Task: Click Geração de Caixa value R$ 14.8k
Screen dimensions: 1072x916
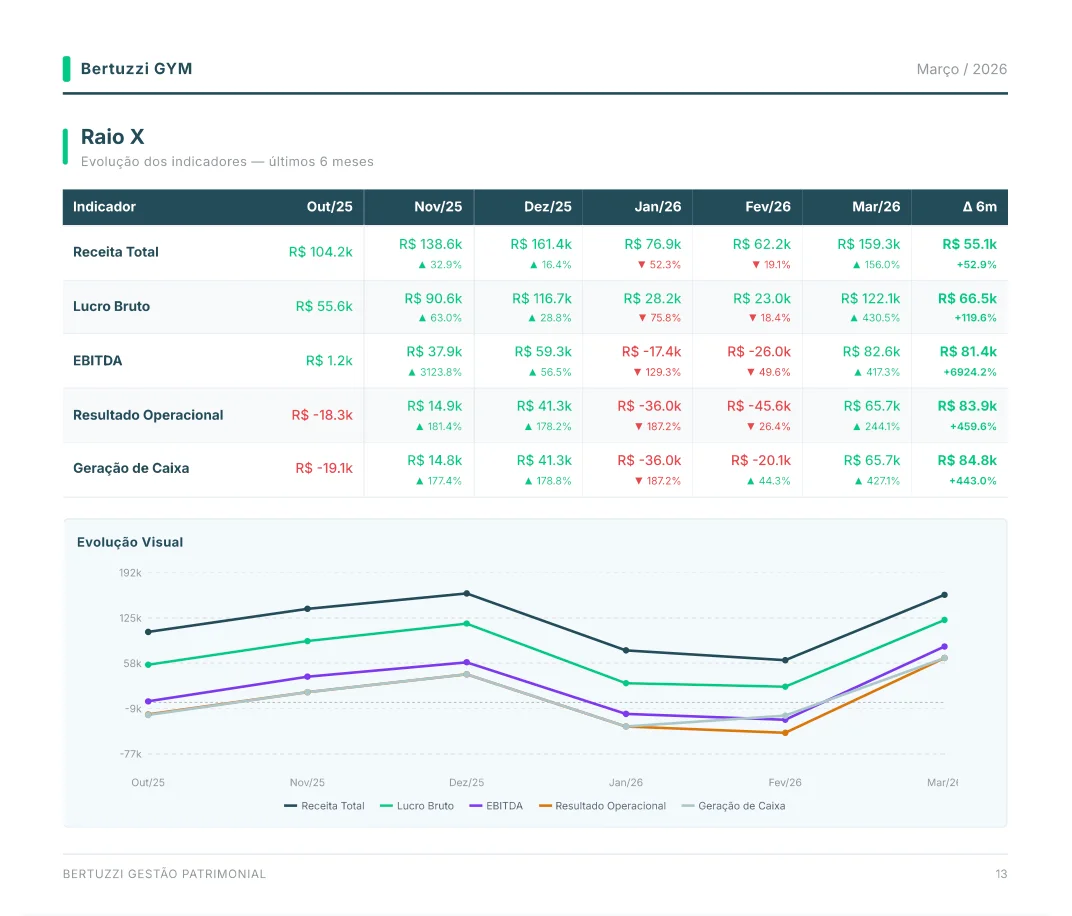Action: (435, 461)
